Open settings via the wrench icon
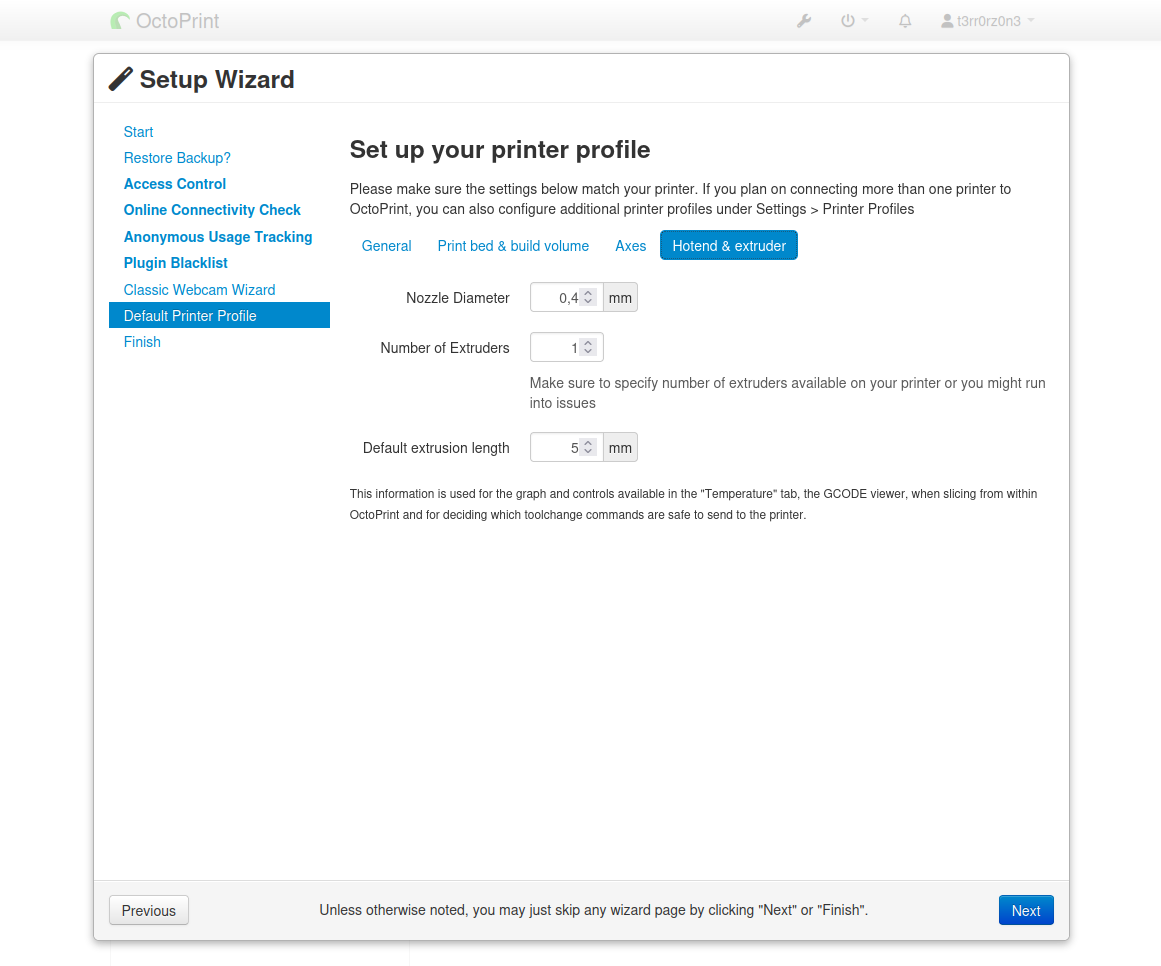The width and height of the screenshot is (1161, 966). click(x=804, y=20)
